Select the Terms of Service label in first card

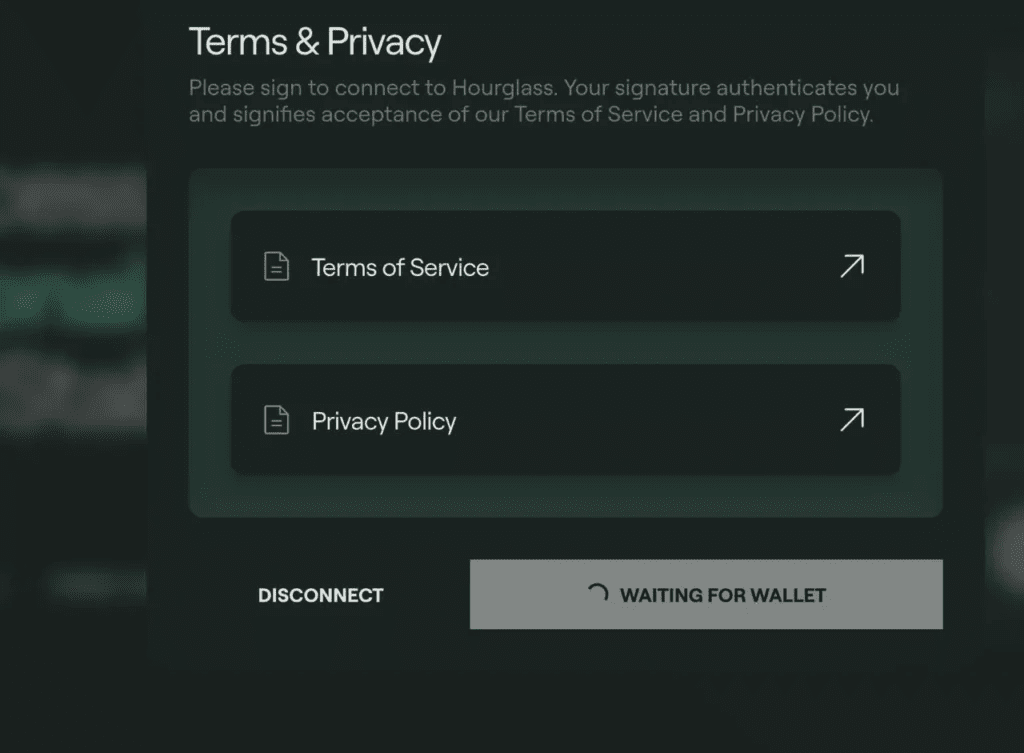click(400, 267)
